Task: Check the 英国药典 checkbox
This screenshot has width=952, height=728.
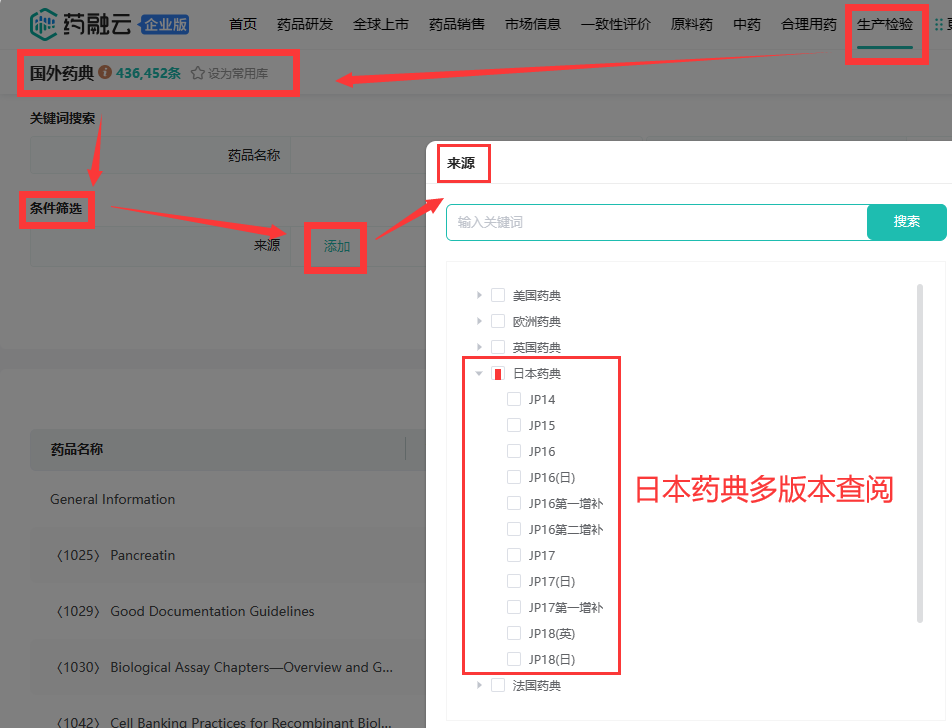Action: click(498, 347)
